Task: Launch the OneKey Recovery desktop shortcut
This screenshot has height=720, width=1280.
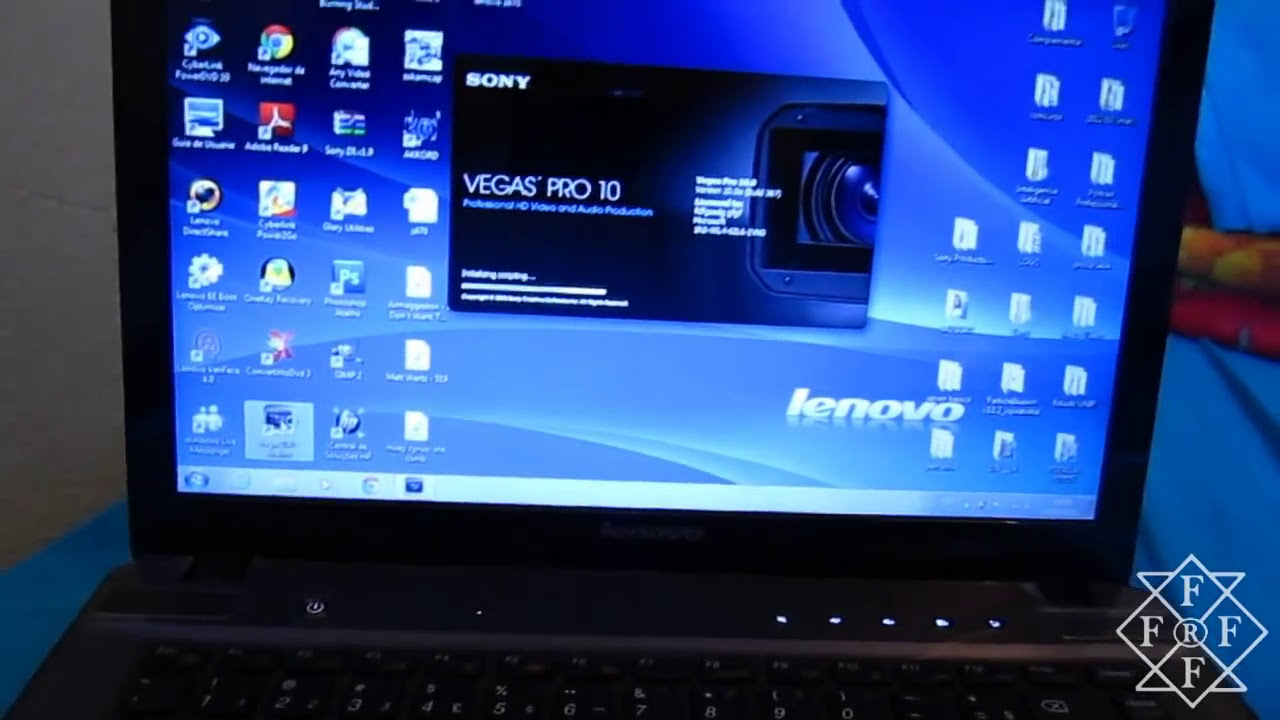Action: click(x=277, y=280)
